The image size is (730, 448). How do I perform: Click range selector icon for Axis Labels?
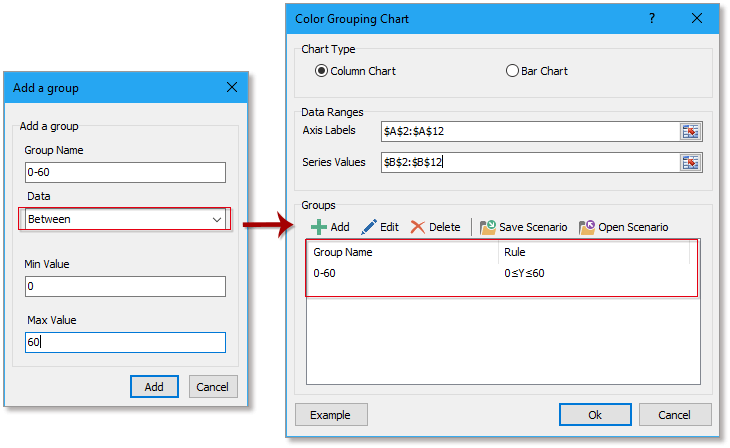(690, 131)
